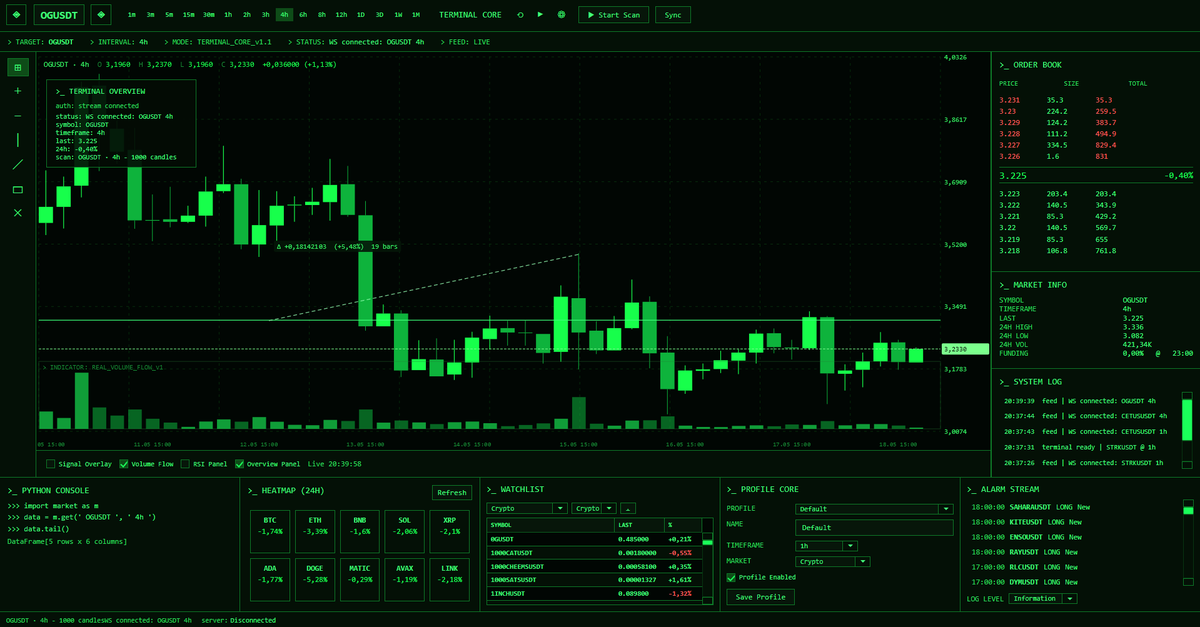Switch to the 1h timeframe
1200x627 pixels.
228,15
